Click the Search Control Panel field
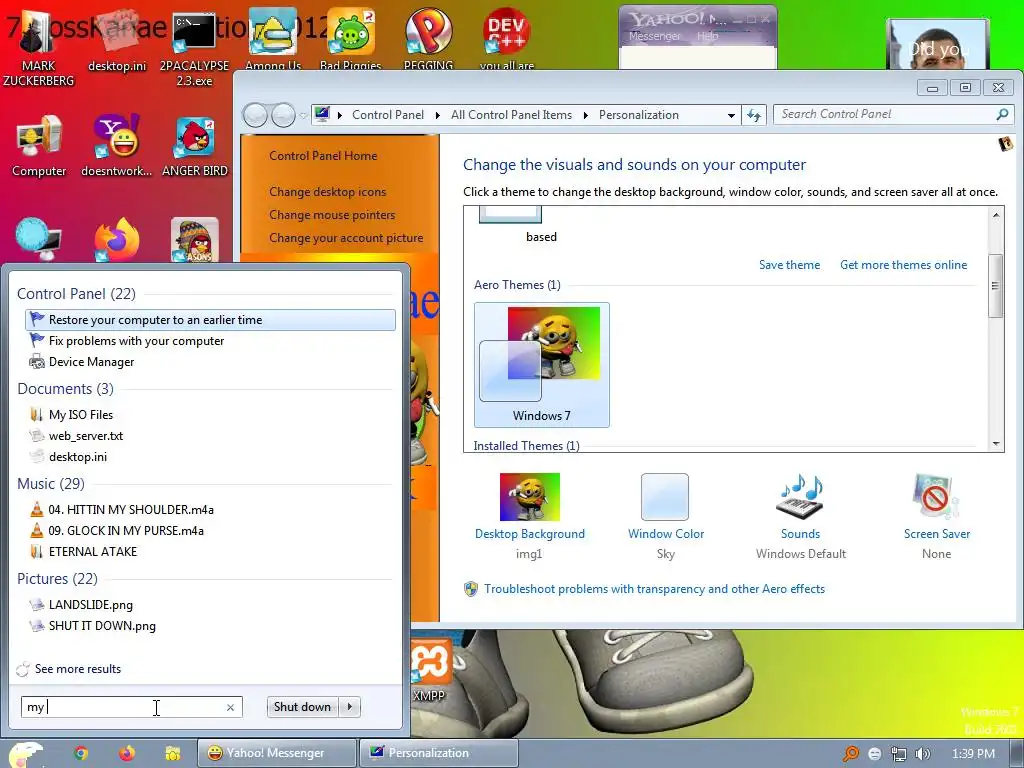 point(885,114)
